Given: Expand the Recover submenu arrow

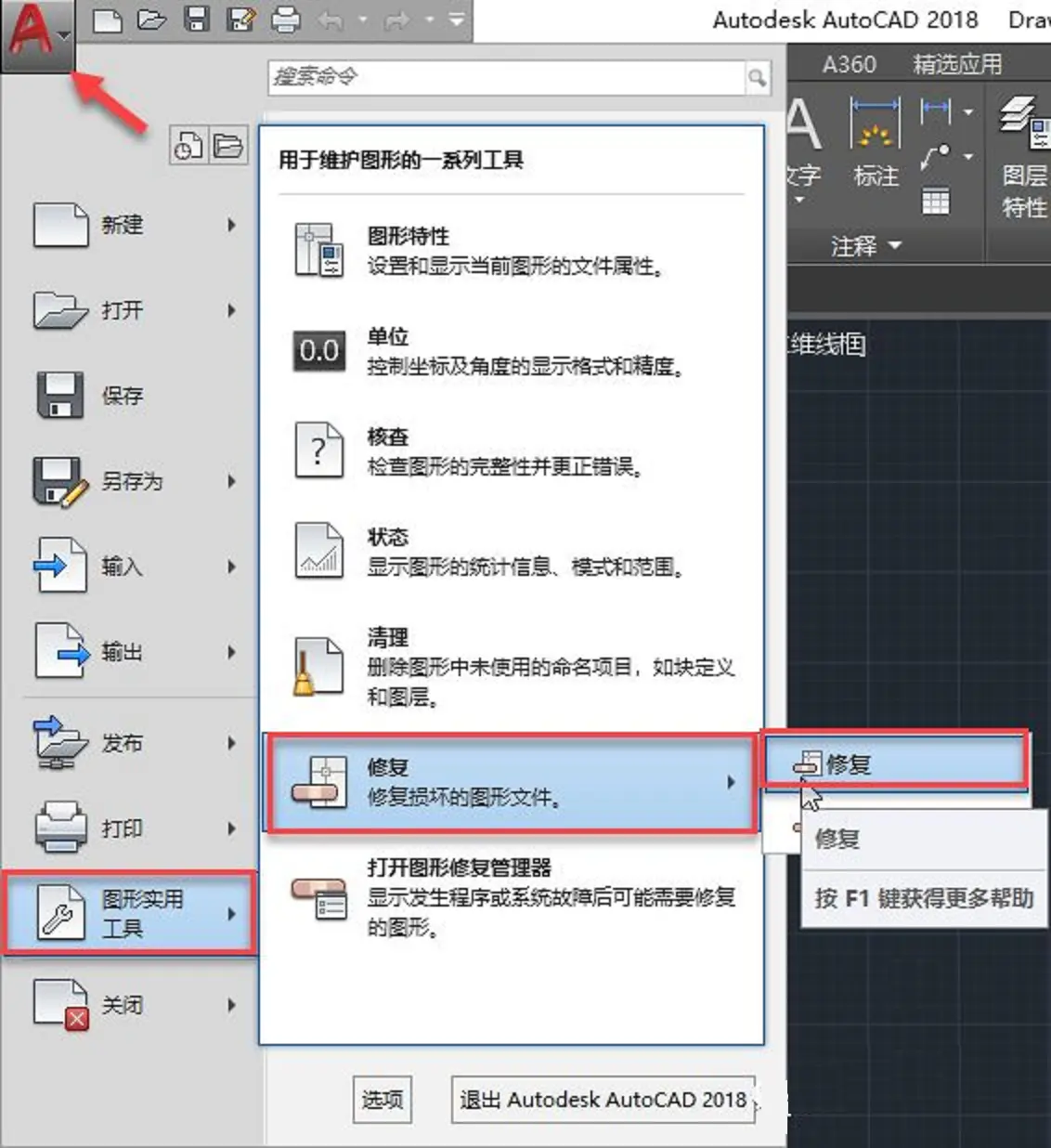Looking at the screenshot, I should (731, 782).
